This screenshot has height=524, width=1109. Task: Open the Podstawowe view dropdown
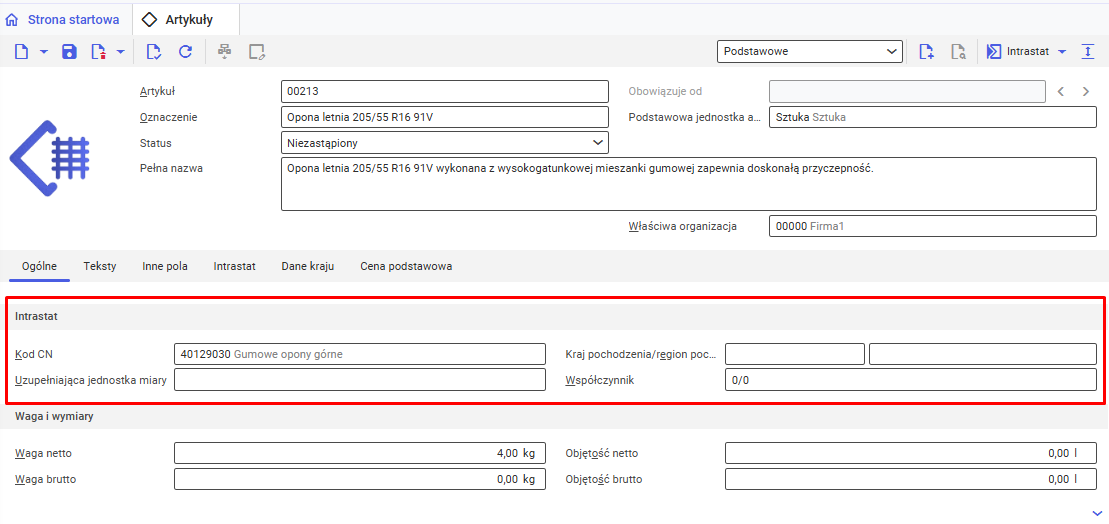pos(809,51)
